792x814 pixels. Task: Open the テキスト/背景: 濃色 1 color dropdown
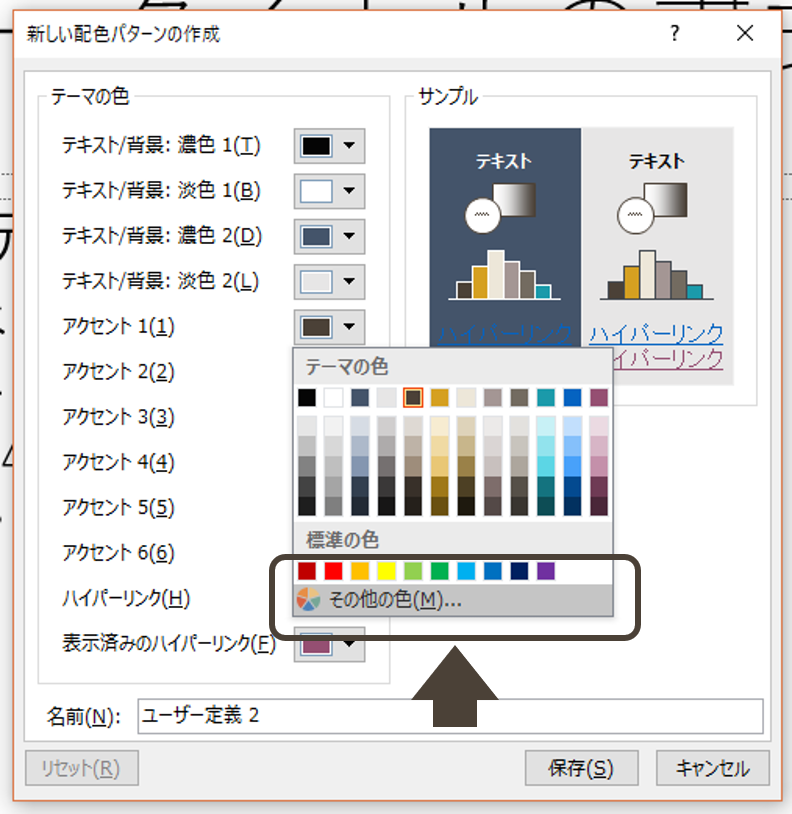point(329,146)
